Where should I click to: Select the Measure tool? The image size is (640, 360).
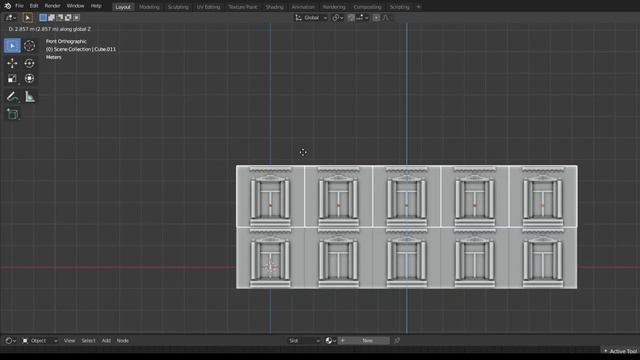point(30,97)
